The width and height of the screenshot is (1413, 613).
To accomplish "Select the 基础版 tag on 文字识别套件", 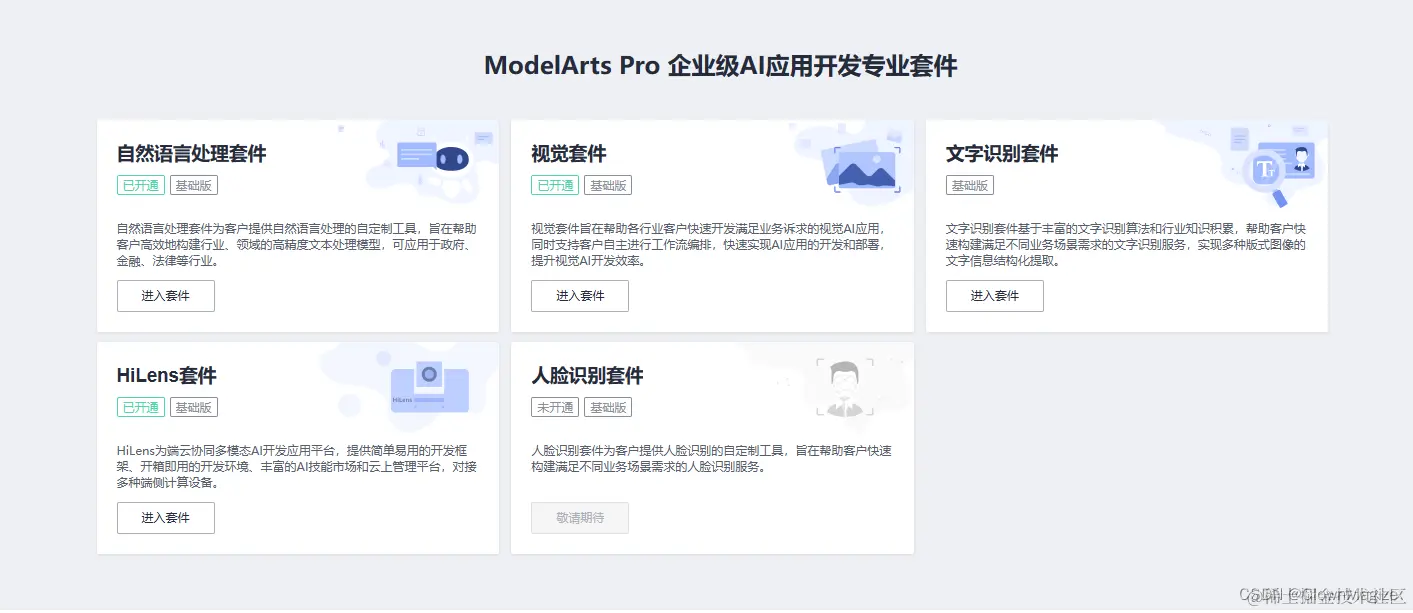I will (969, 184).
